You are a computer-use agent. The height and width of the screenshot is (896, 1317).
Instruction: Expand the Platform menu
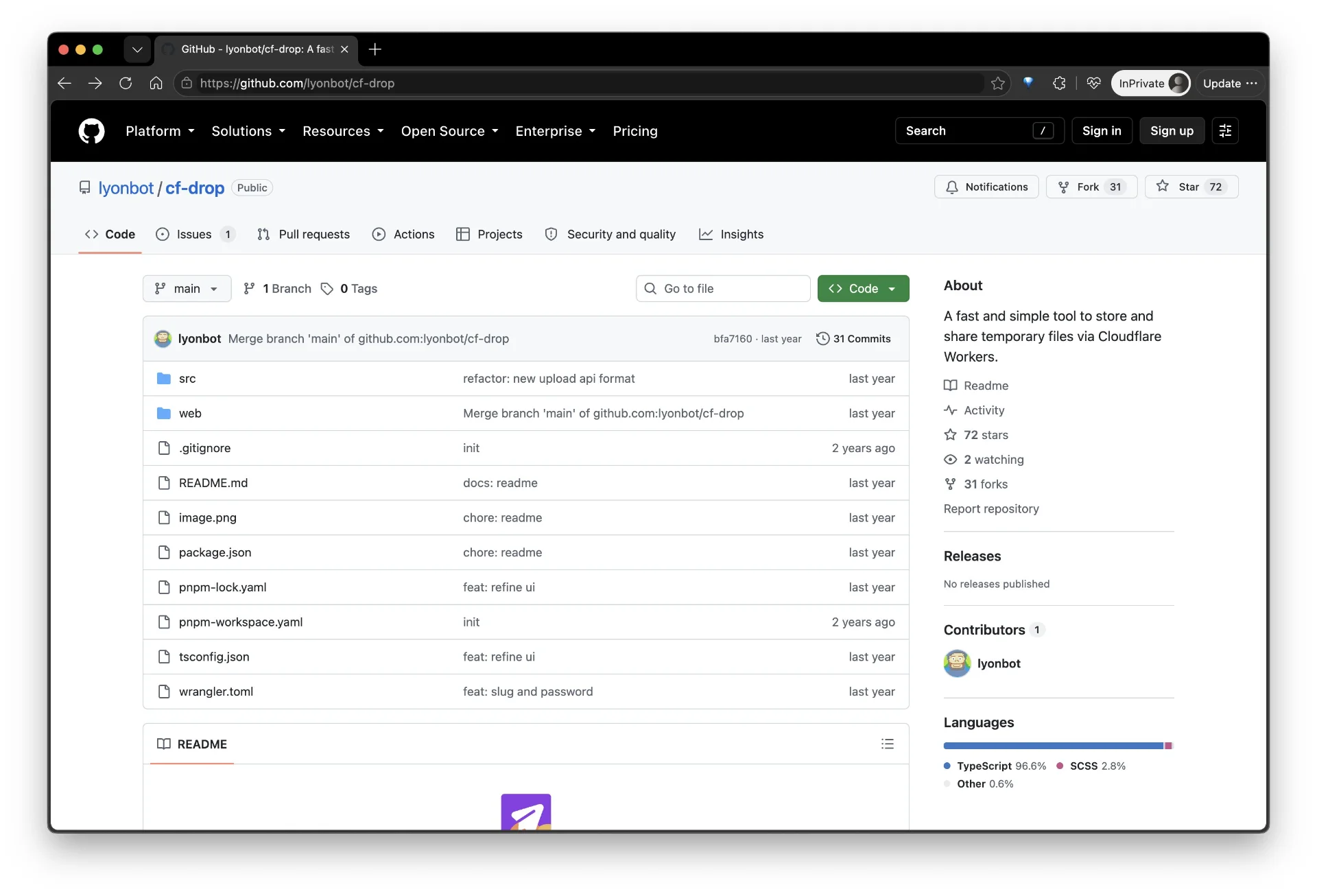[x=161, y=131]
